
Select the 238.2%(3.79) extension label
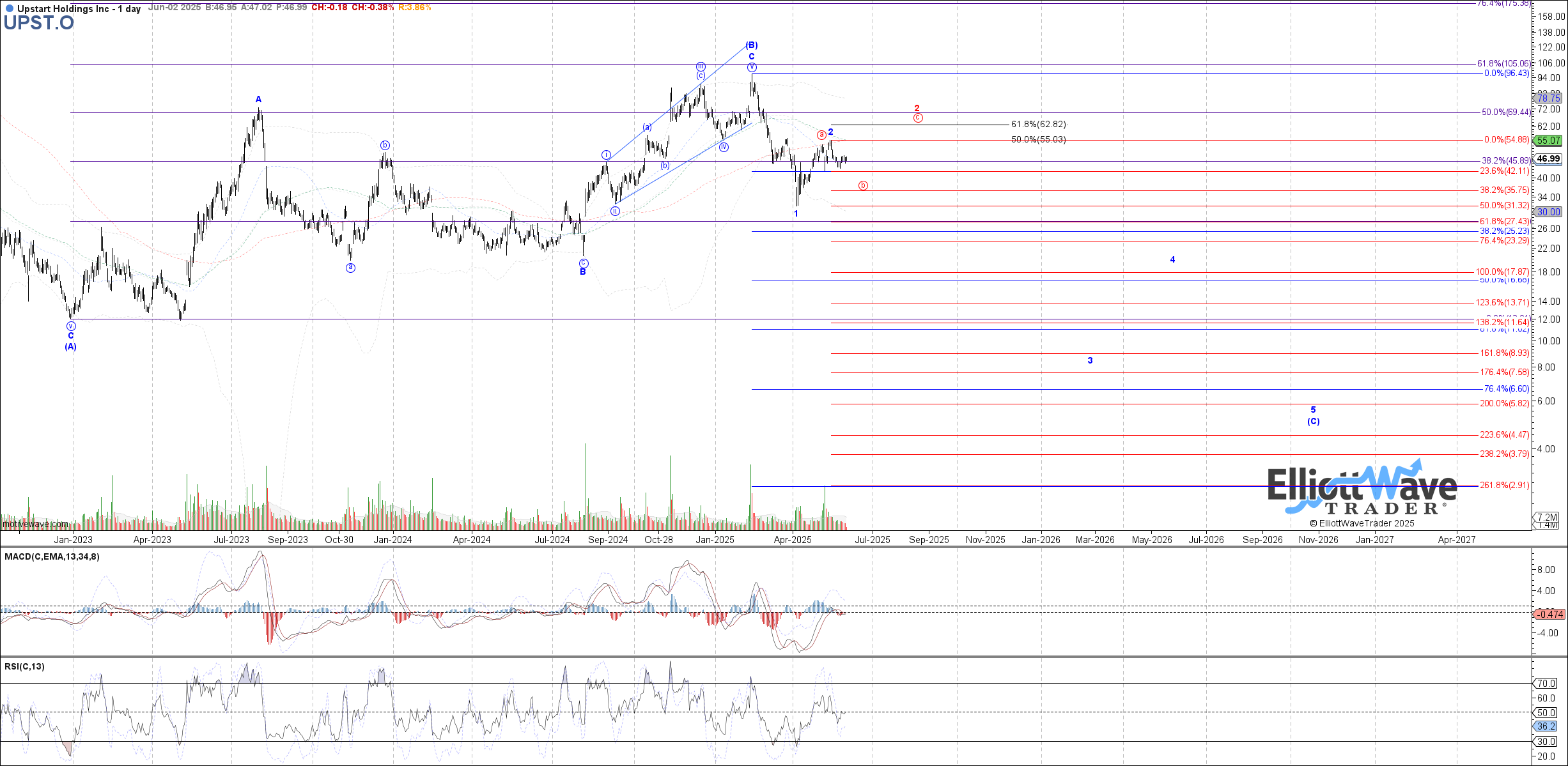(x=1505, y=454)
